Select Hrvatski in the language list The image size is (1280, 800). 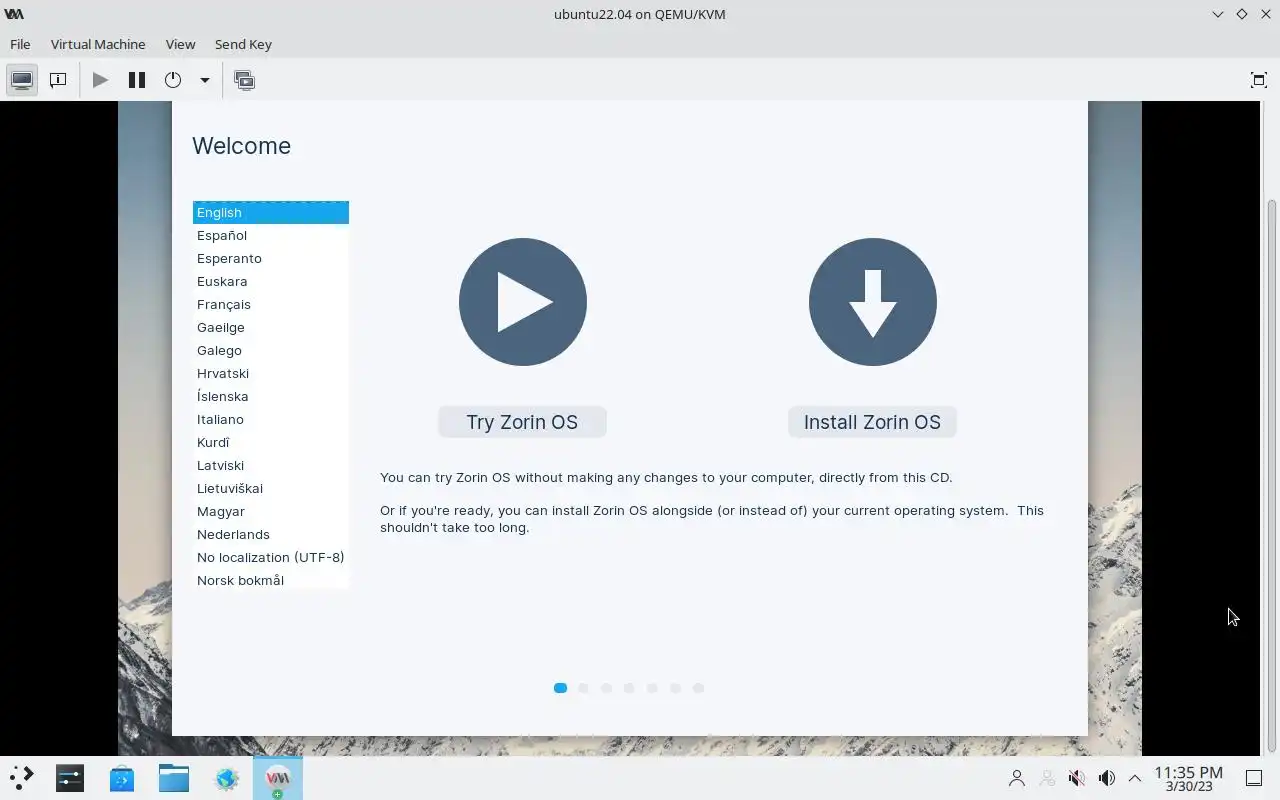tap(271, 373)
